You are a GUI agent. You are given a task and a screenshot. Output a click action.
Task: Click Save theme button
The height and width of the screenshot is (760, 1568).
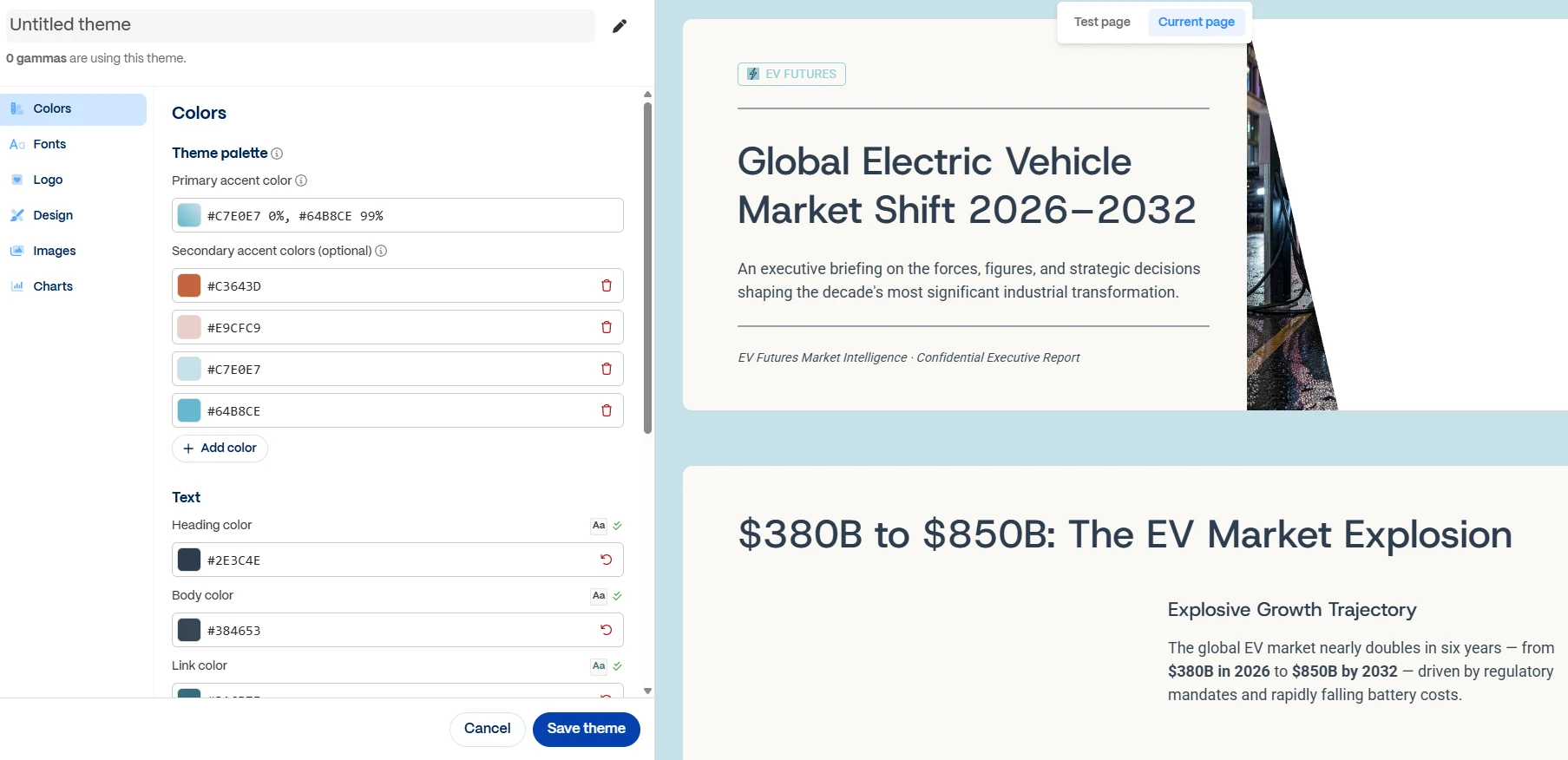pyautogui.click(x=587, y=729)
